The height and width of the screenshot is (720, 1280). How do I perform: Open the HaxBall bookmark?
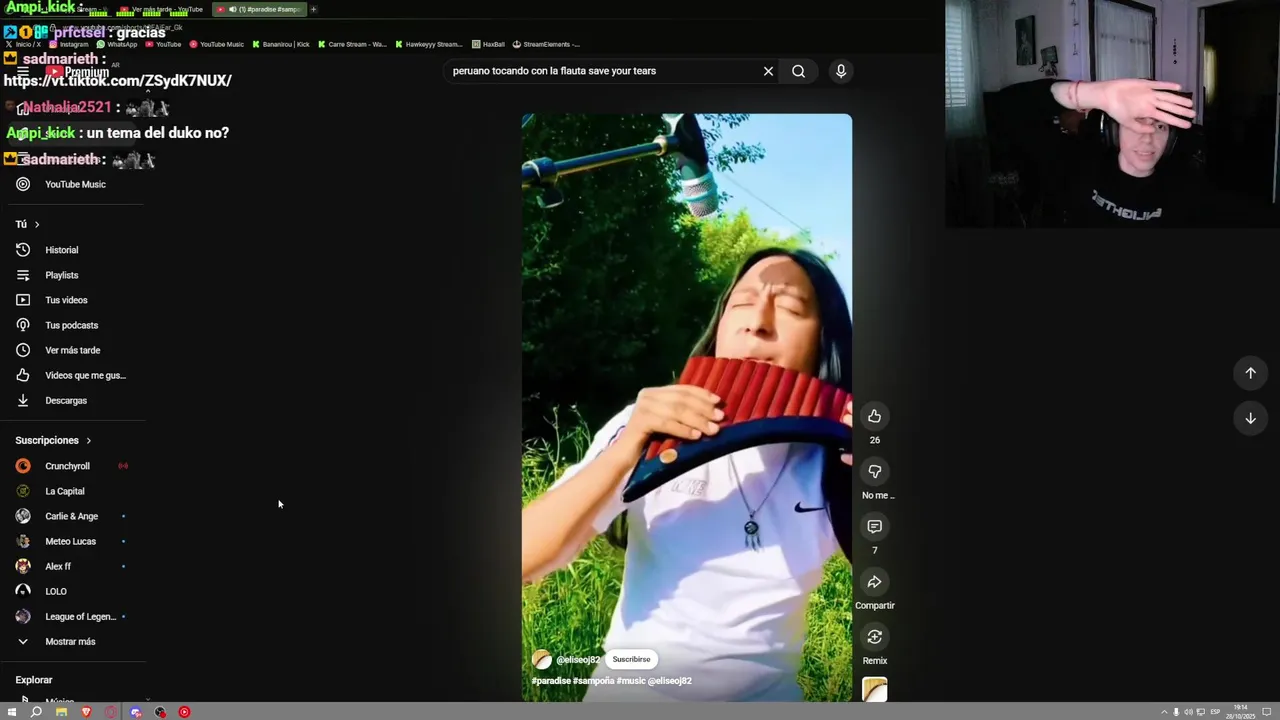click(489, 44)
